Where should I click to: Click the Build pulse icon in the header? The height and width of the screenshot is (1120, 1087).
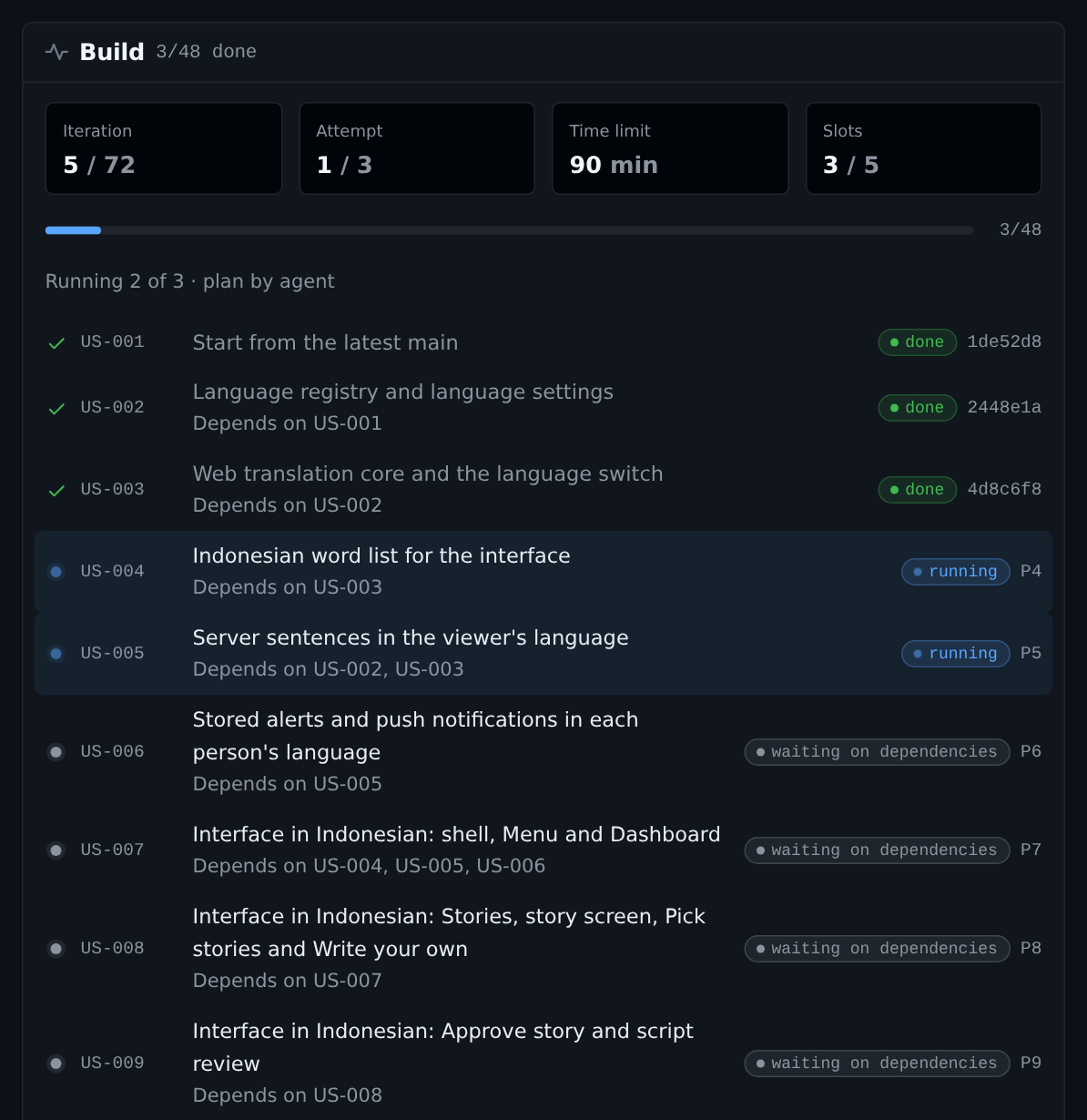coord(56,52)
